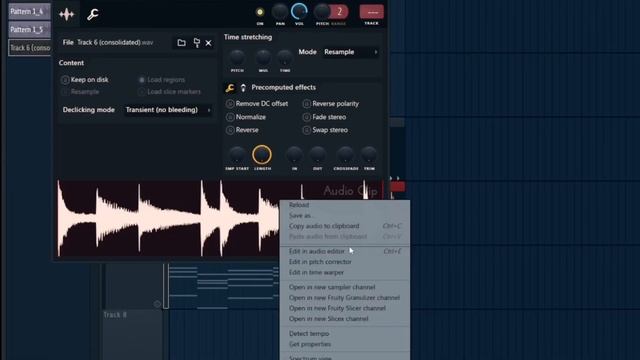Select Track 6 (conso clip in picker
The height and width of the screenshot is (360, 640).
tap(30, 48)
